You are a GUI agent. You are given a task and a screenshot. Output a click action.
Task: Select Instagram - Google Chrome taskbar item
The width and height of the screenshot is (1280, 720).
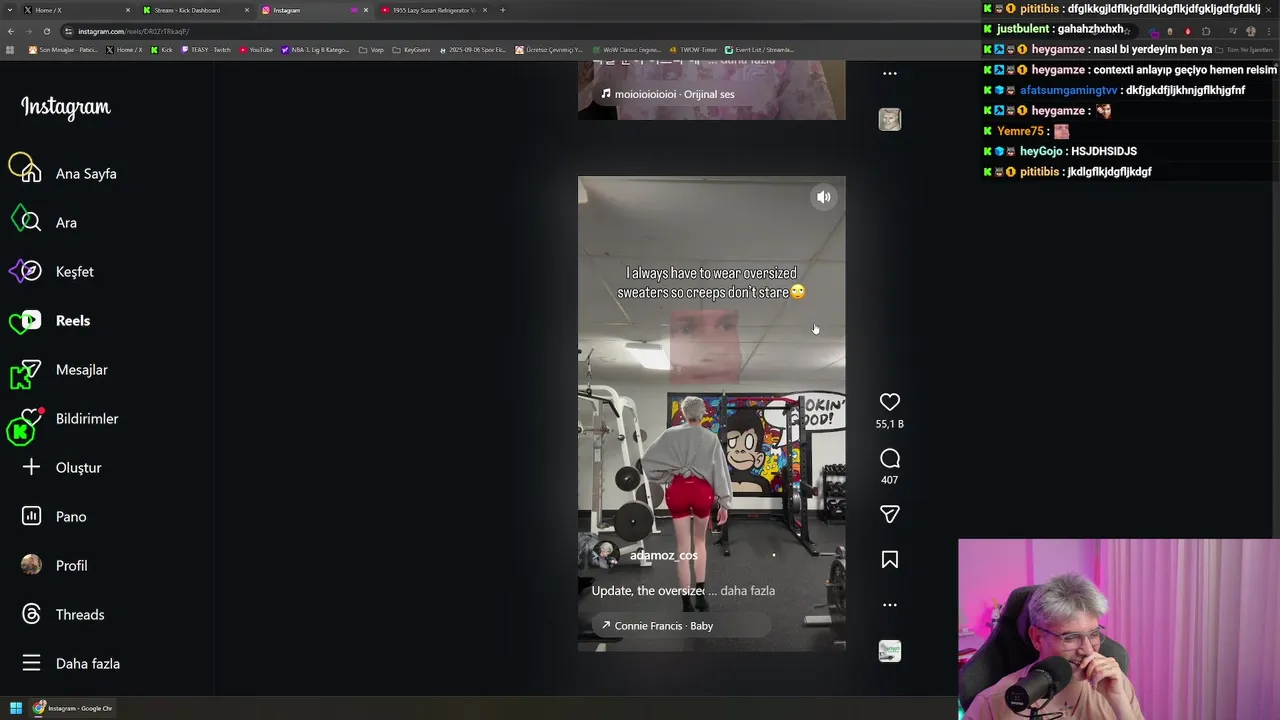coord(73,708)
